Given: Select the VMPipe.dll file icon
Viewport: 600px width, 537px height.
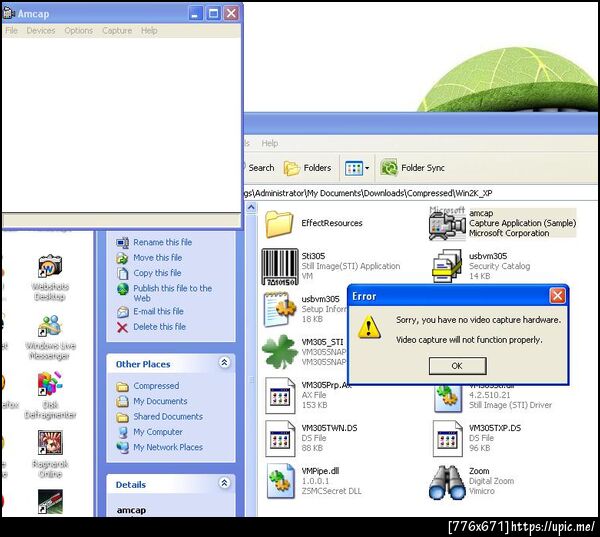Looking at the screenshot, I should [280, 481].
